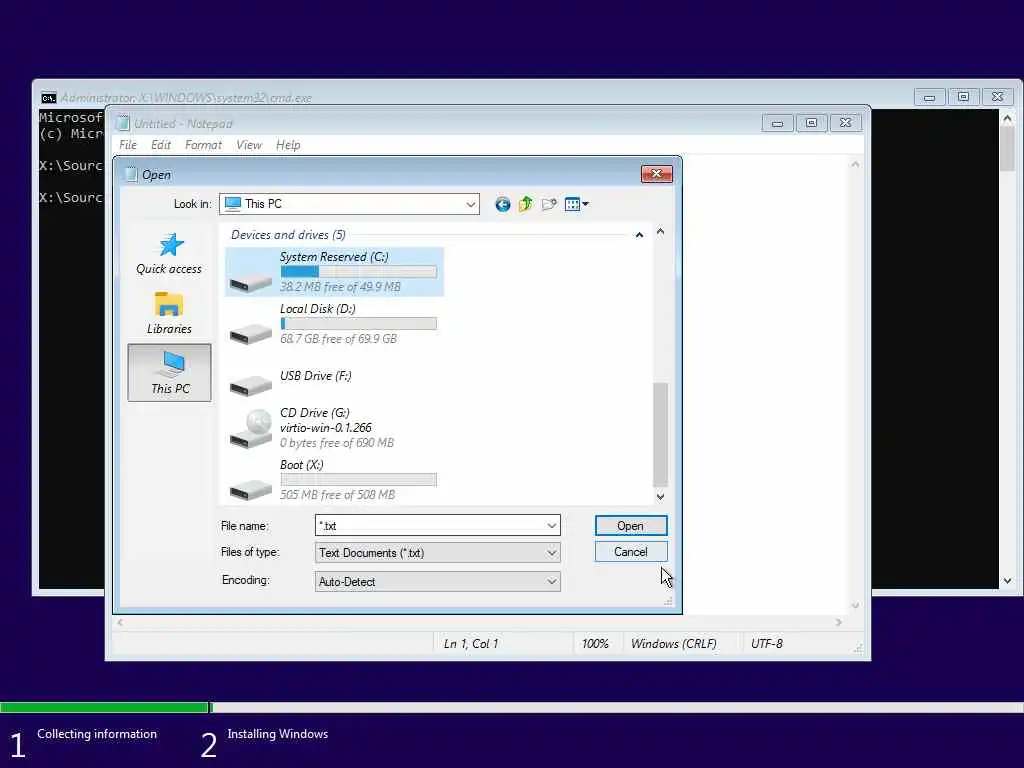Click cmd window scroll up arrow

coord(1007,118)
